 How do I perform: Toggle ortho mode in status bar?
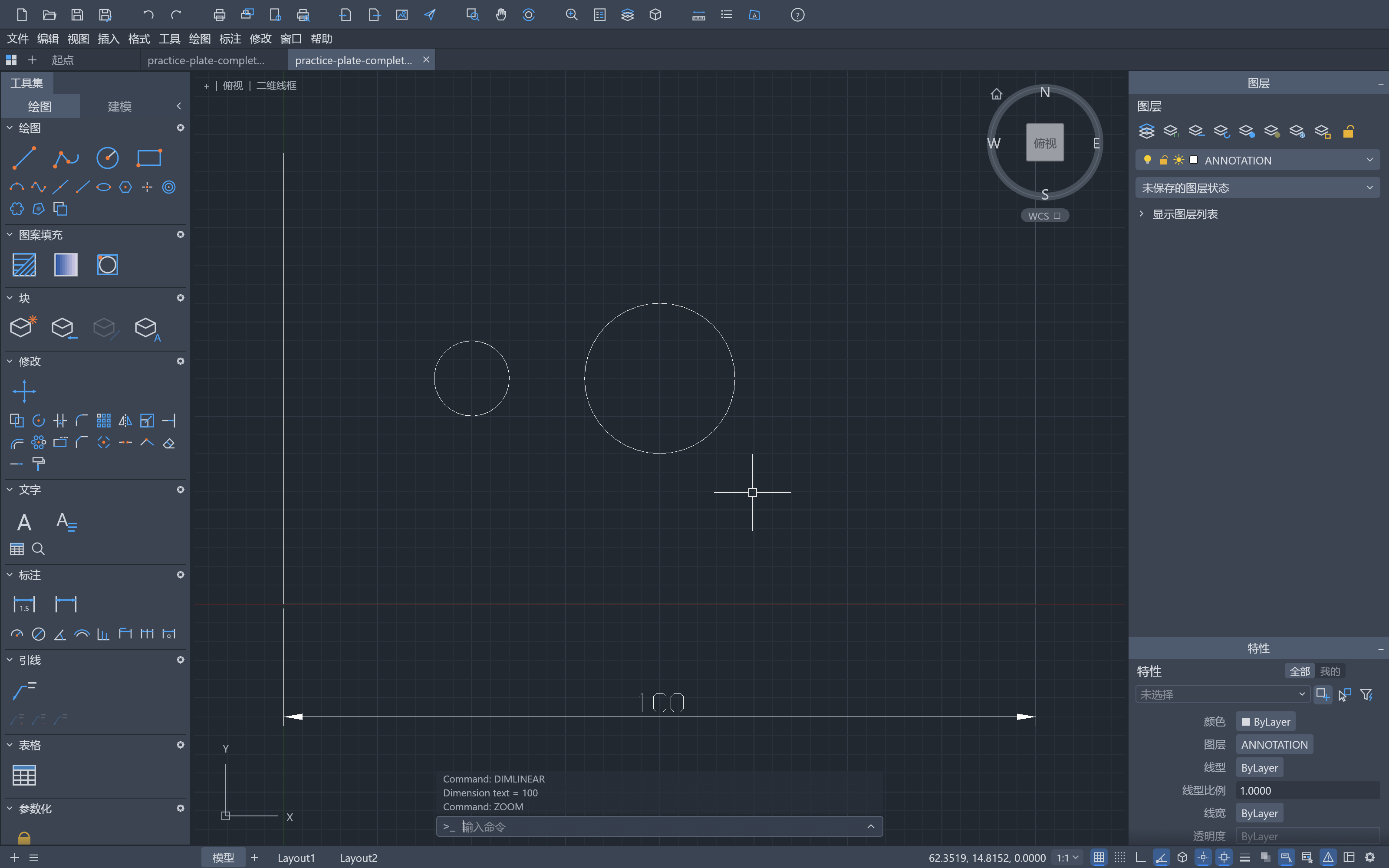pos(1140,857)
